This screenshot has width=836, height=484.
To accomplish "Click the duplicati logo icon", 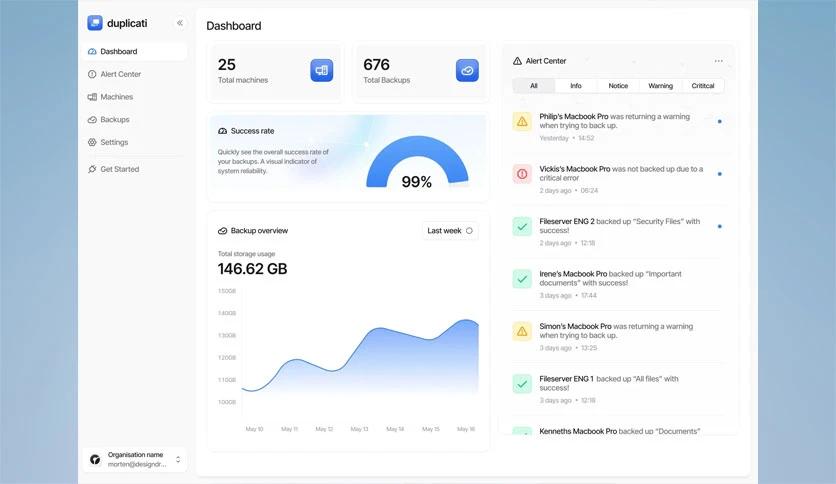I will 95,23.
